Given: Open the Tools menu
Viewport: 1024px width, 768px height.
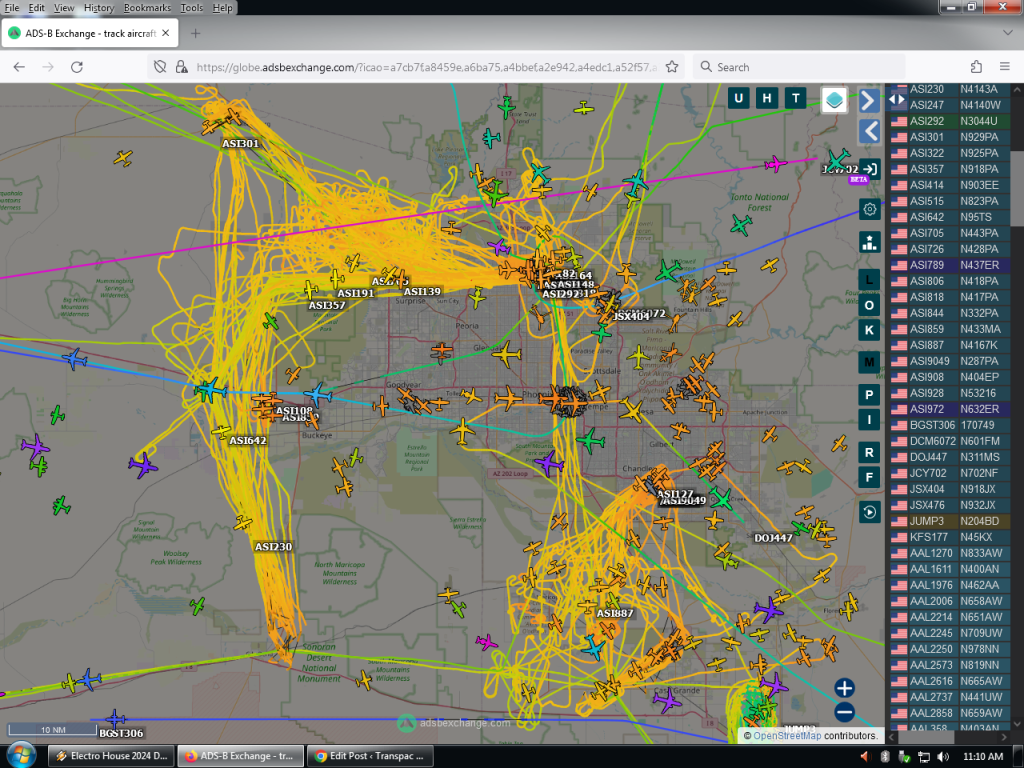Looking at the screenshot, I should point(191,8).
